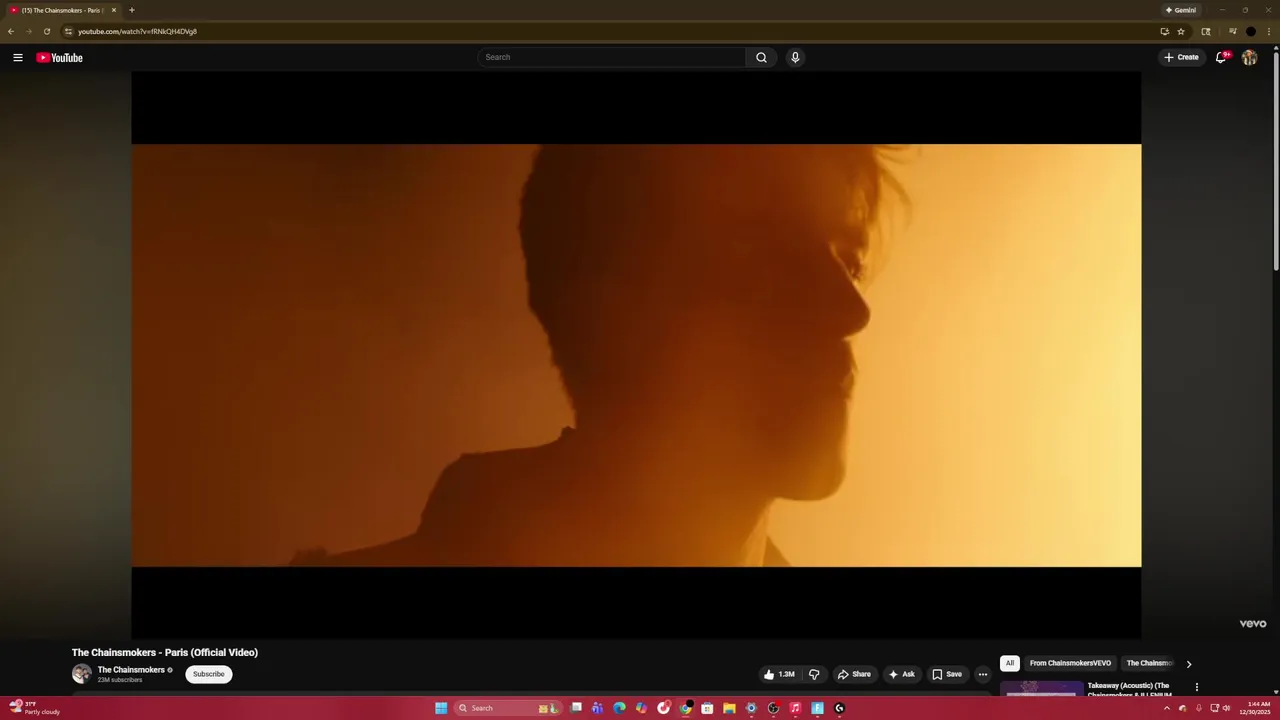Open Apple Music from taskbar

[795, 708]
